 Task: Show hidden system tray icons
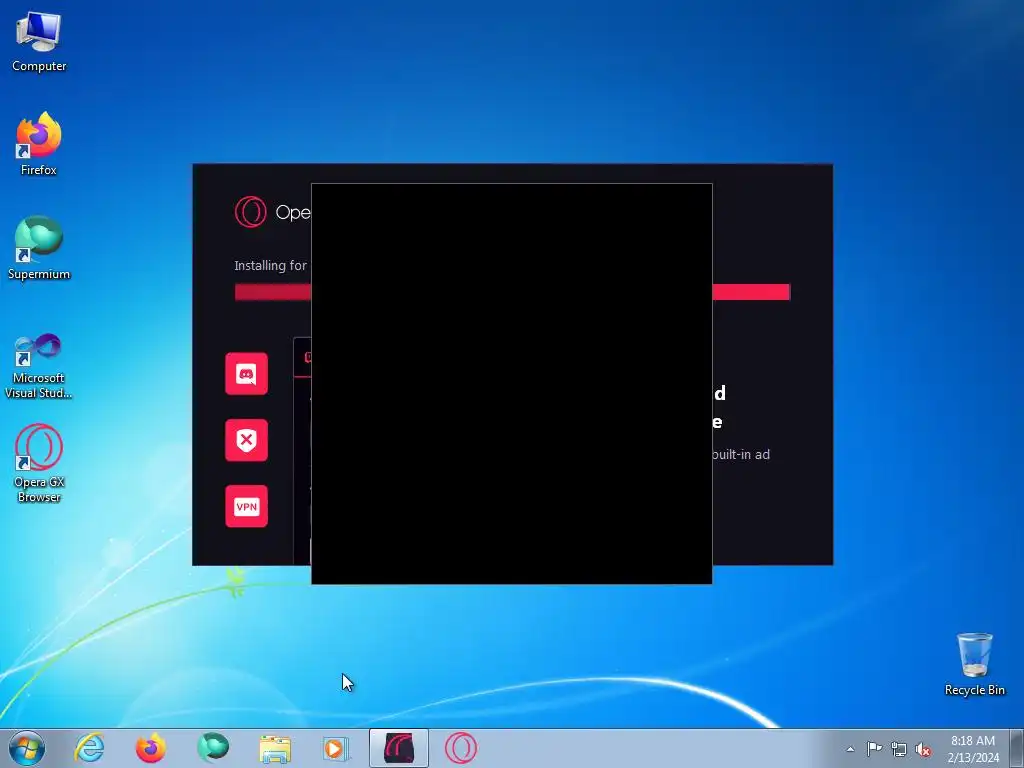[850, 749]
